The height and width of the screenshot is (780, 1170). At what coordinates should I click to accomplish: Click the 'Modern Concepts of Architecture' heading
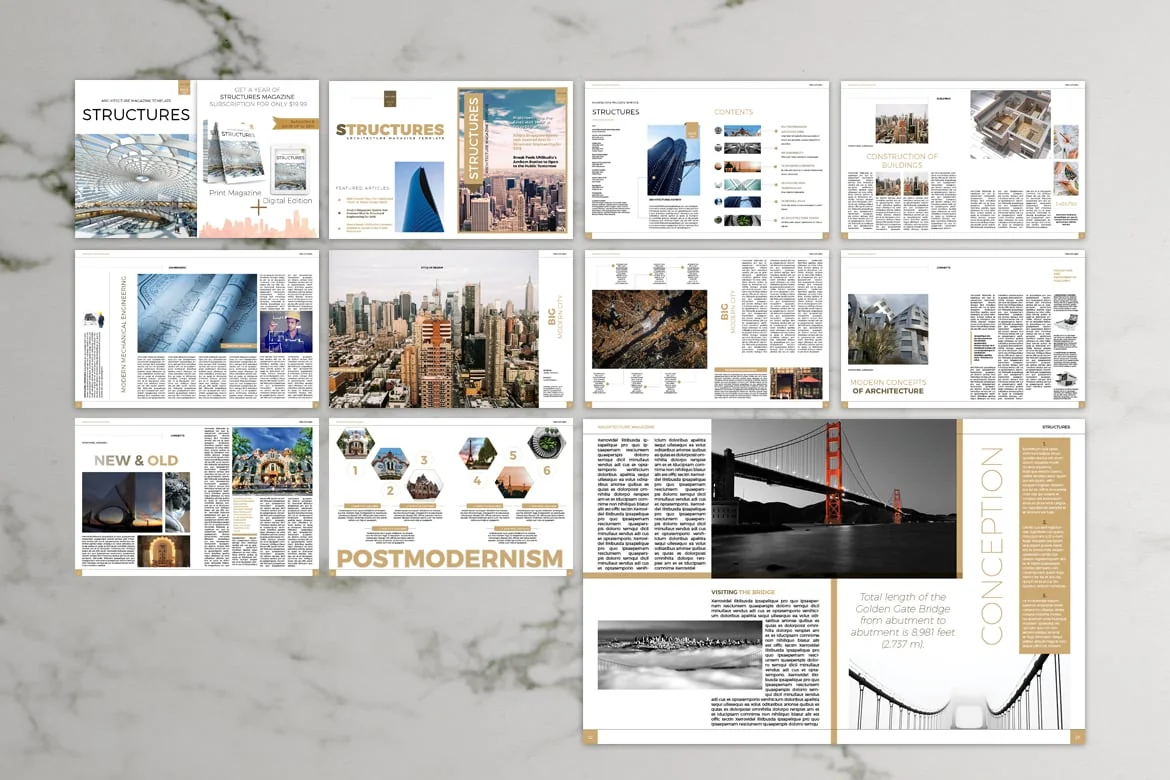click(888, 386)
